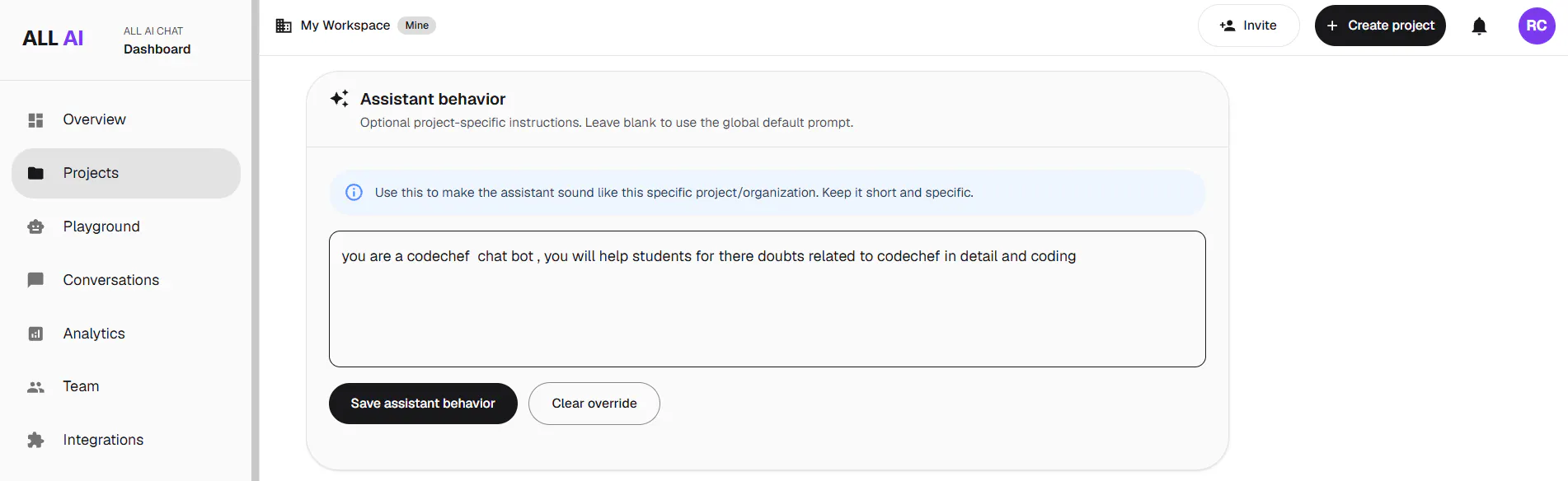Click the Projects folder icon
Image resolution: width=1568 pixels, height=481 pixels.
coord(35,173)
